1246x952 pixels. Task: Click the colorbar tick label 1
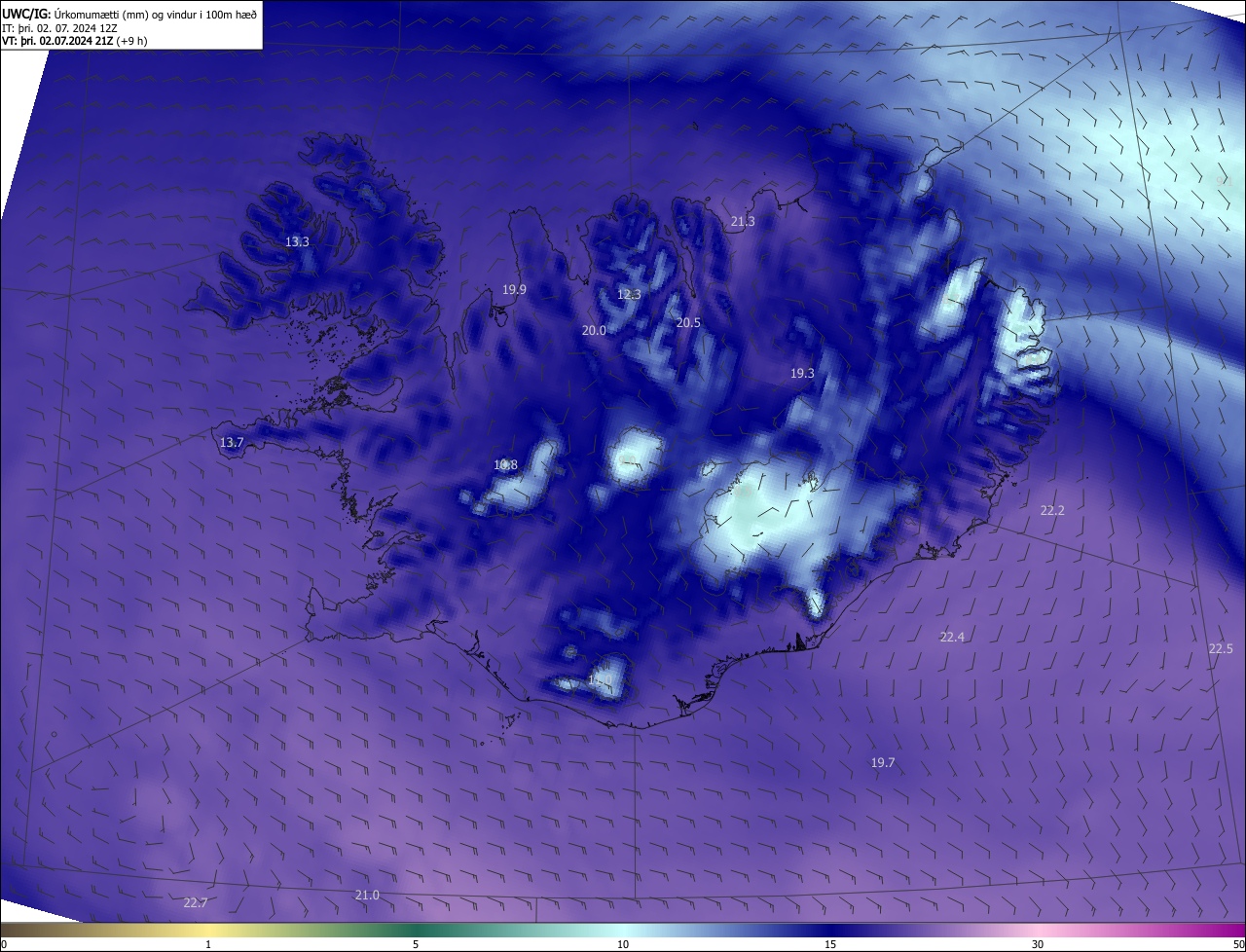(x=208, y=944)
